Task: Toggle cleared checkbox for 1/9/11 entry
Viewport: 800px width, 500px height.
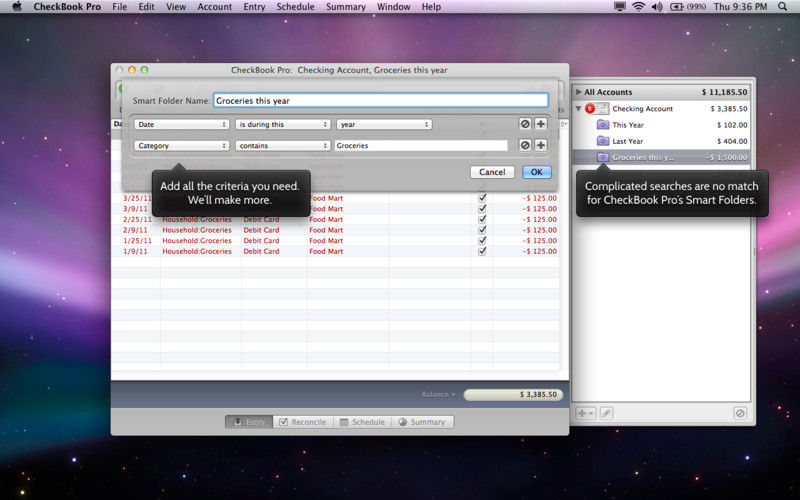Action: point(482,251)
